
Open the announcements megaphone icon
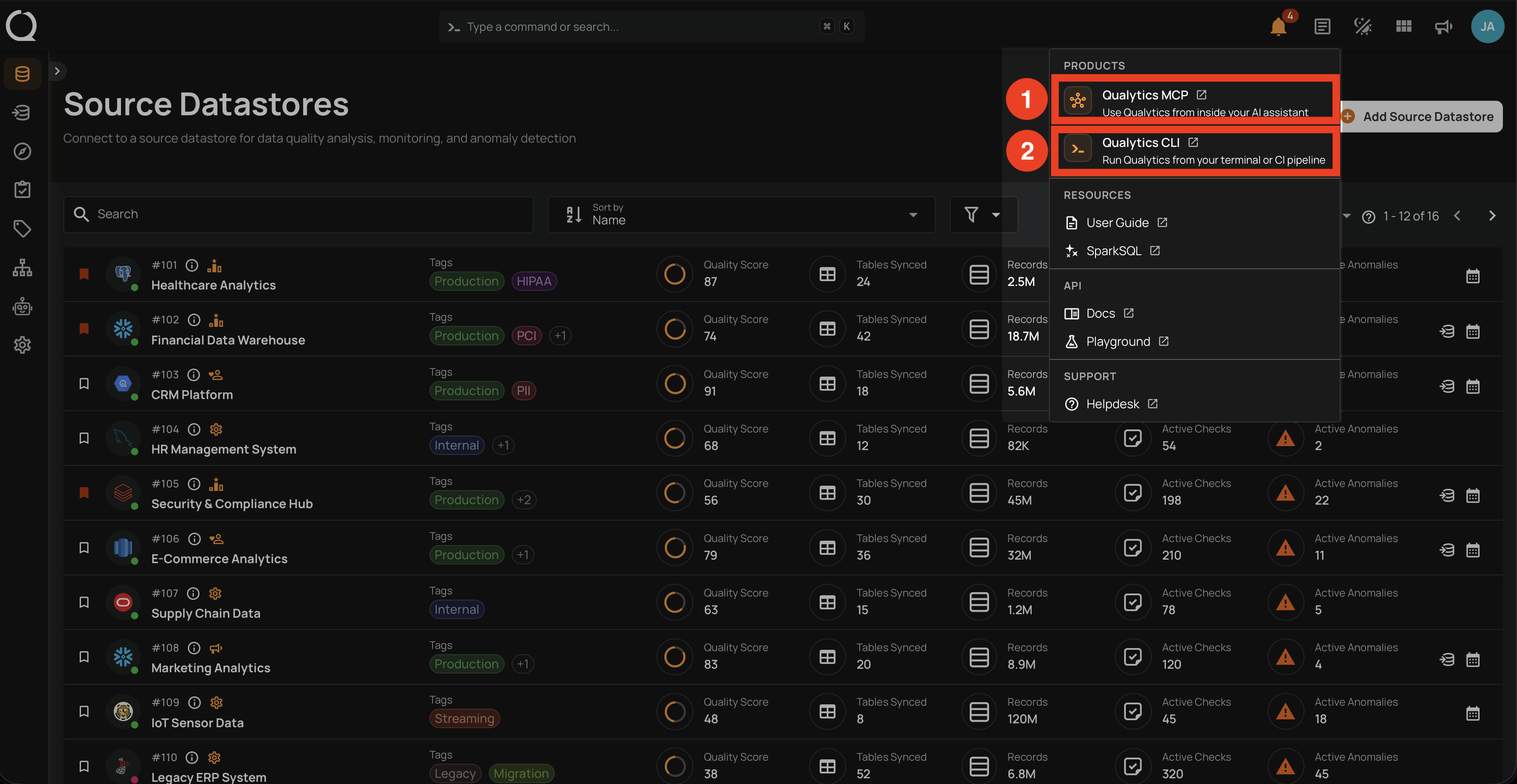coord(1444,26)
